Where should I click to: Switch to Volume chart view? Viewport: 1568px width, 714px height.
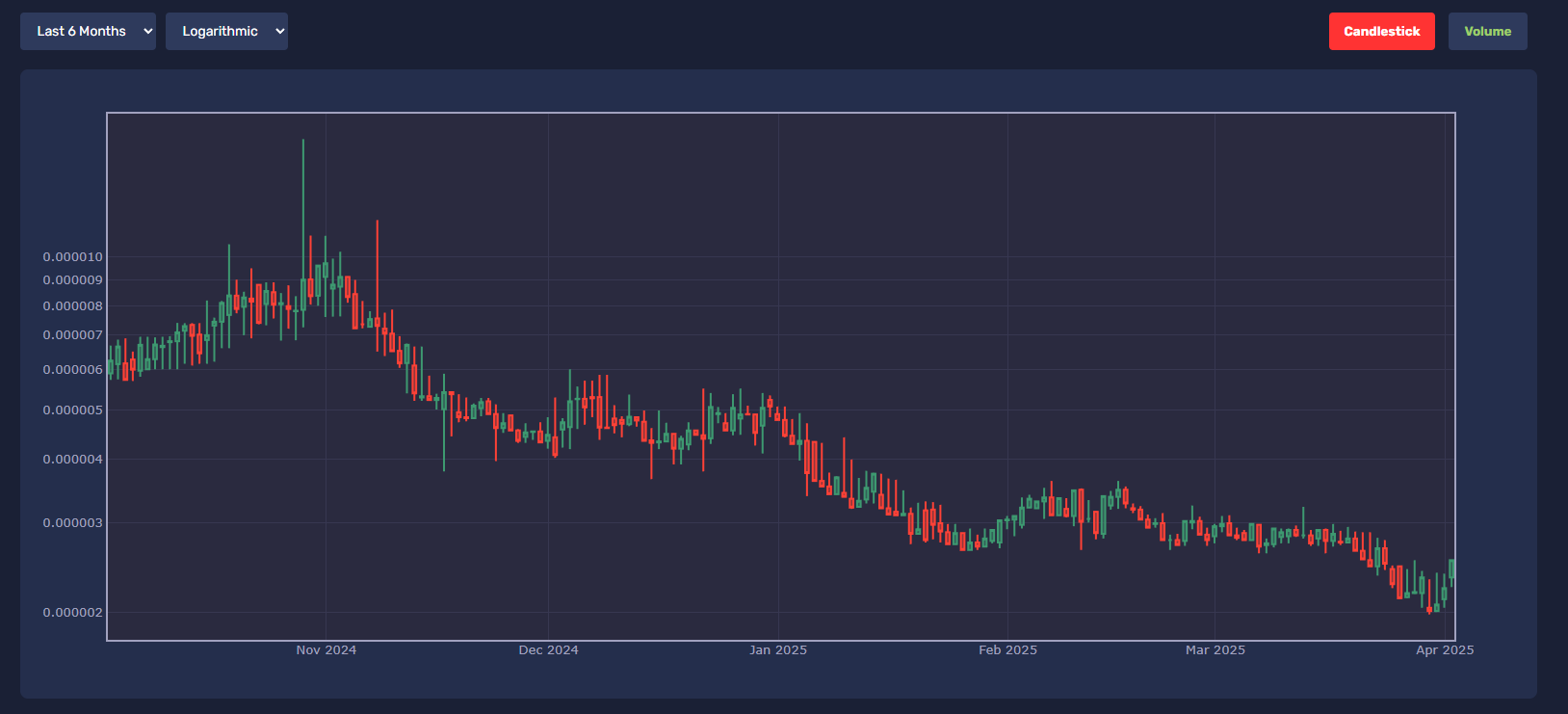pyautogui.click(x=1487, y=31)
